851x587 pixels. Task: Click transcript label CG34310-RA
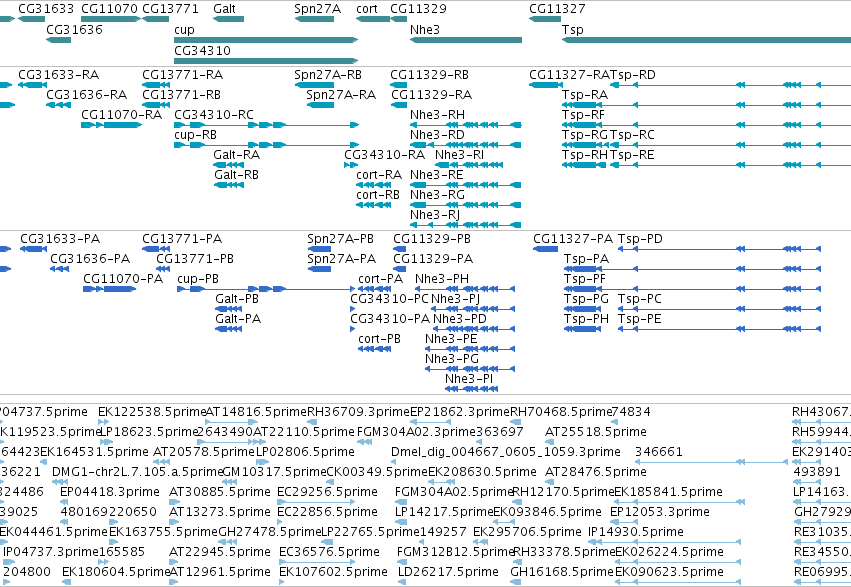385,155
